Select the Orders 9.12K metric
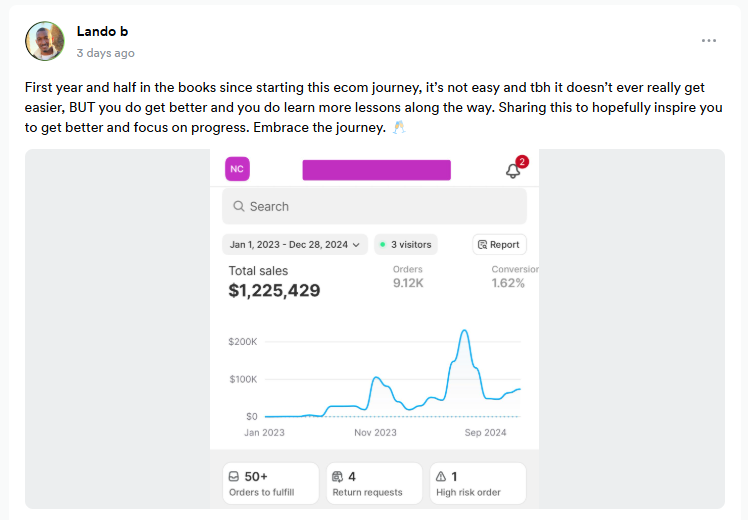The image size is (748, 520). tap(409, 277)
